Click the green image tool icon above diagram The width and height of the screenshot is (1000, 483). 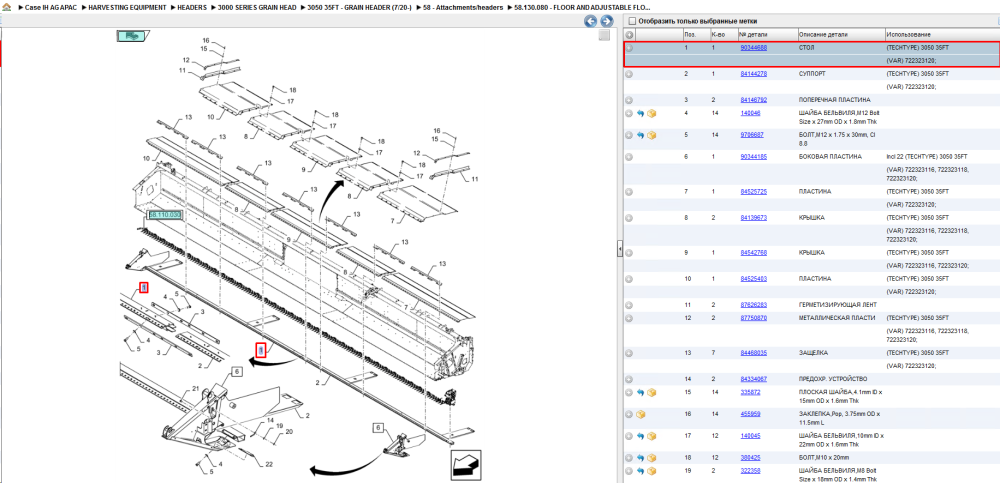click(x=132, y=36)
